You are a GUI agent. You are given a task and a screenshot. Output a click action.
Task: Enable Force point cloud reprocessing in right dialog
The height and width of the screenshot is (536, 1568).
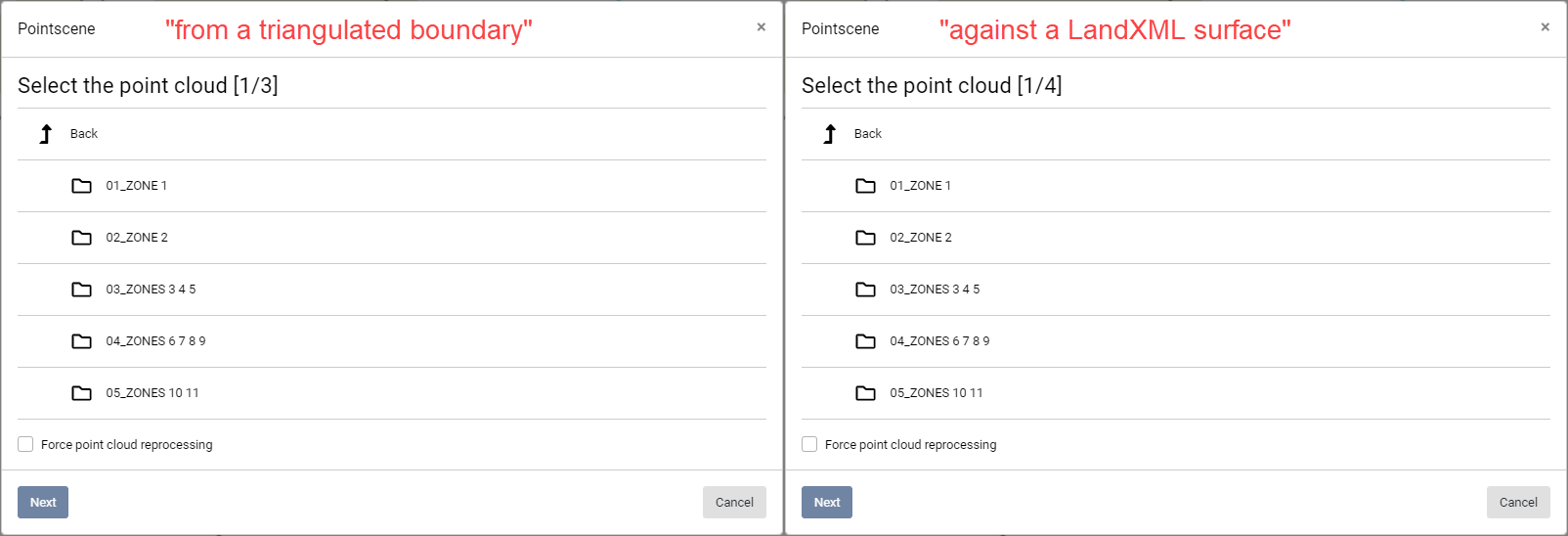pos(809,444)
